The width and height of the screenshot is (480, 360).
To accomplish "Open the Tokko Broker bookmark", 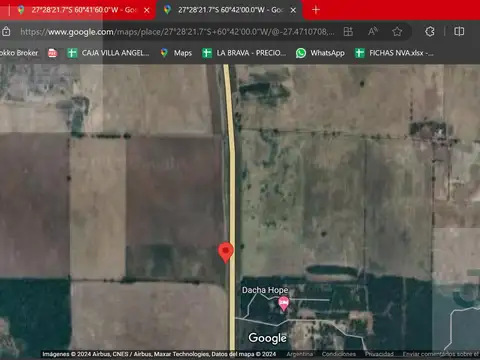I will (19, 53).
